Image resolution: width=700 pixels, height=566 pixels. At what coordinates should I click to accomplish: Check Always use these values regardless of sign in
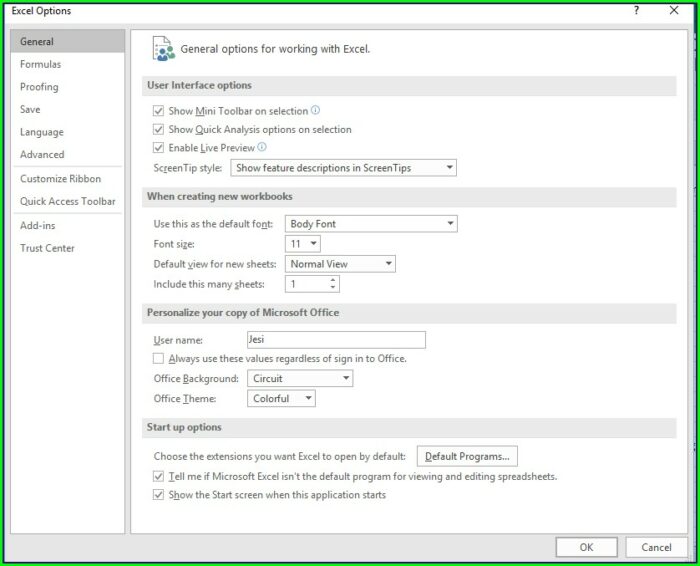click(158, 358)
